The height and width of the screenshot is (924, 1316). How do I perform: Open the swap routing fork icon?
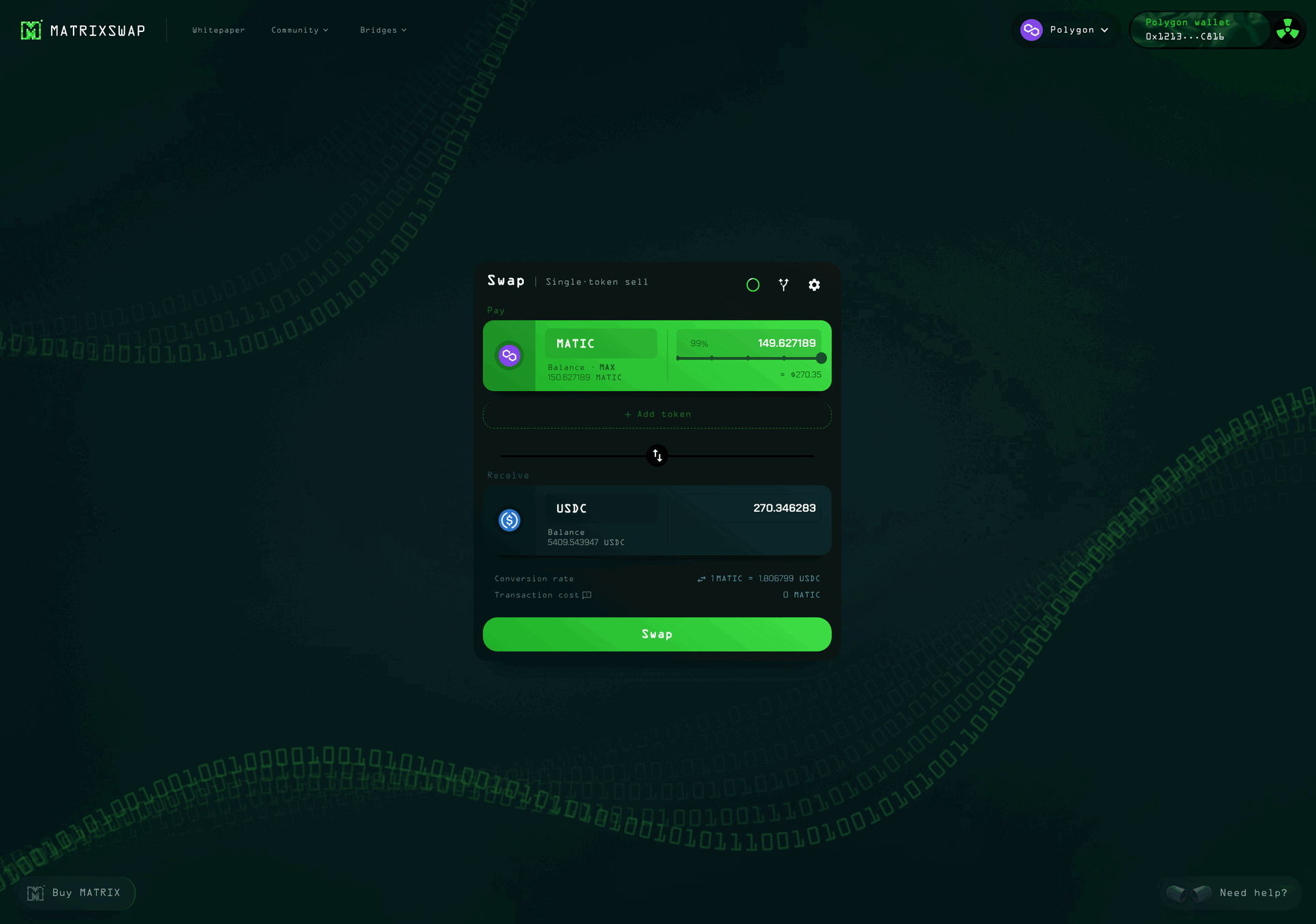784,285
